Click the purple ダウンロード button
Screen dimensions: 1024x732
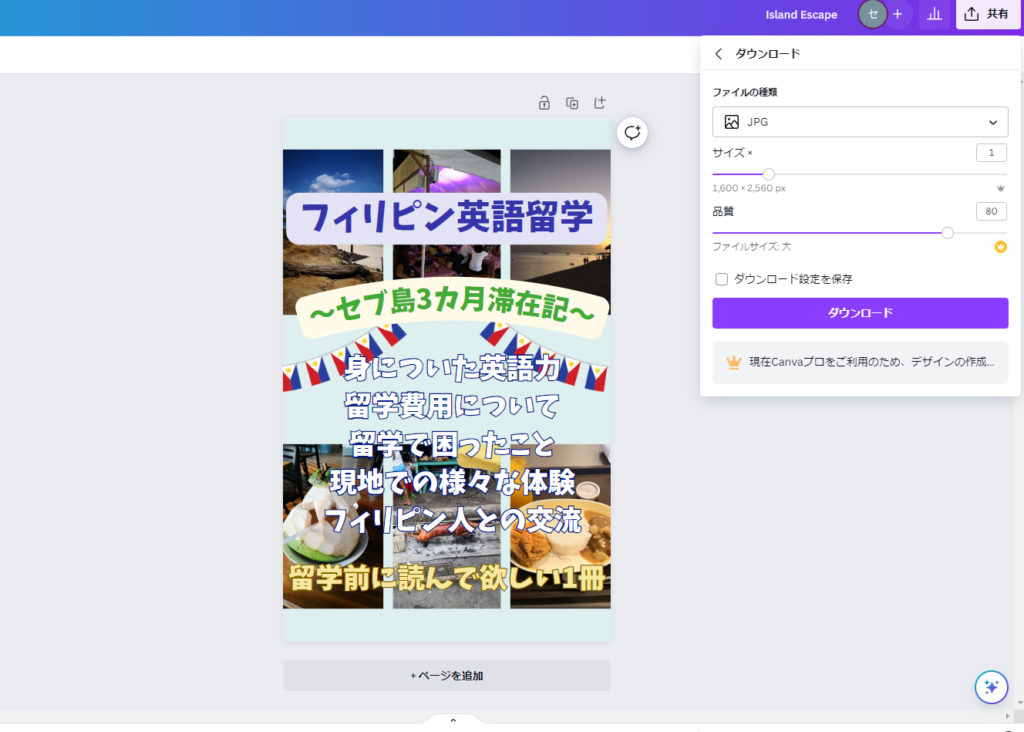pyautogui.click(x=860, y=313)
